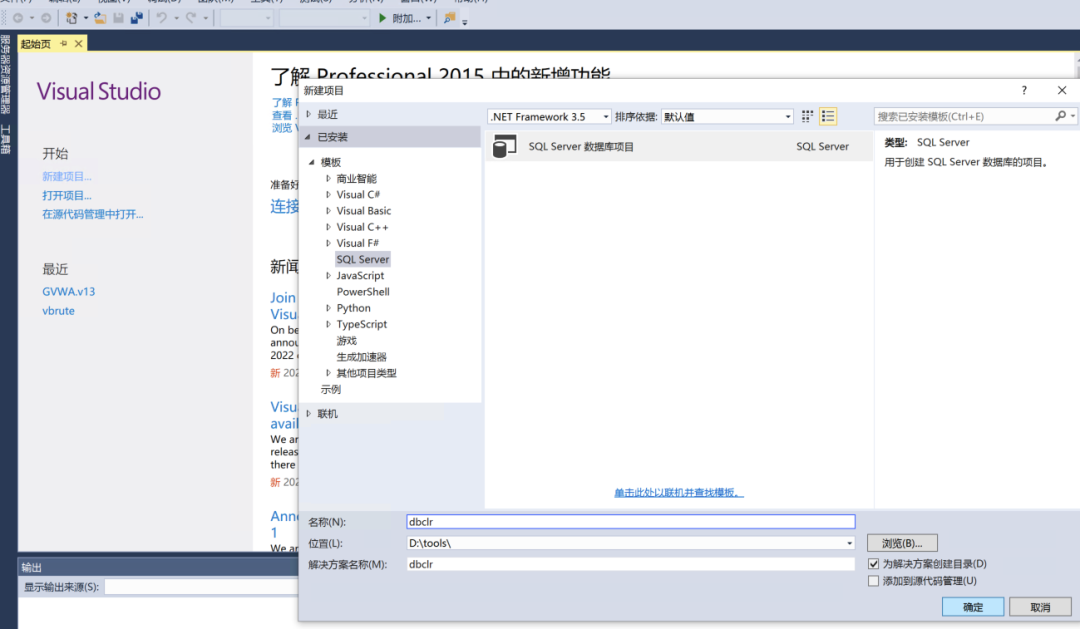This screenshot has width=1080, height=629.
Task: Expand the Visual C# node
Action: pyautogui.click(x=328, y=195)
